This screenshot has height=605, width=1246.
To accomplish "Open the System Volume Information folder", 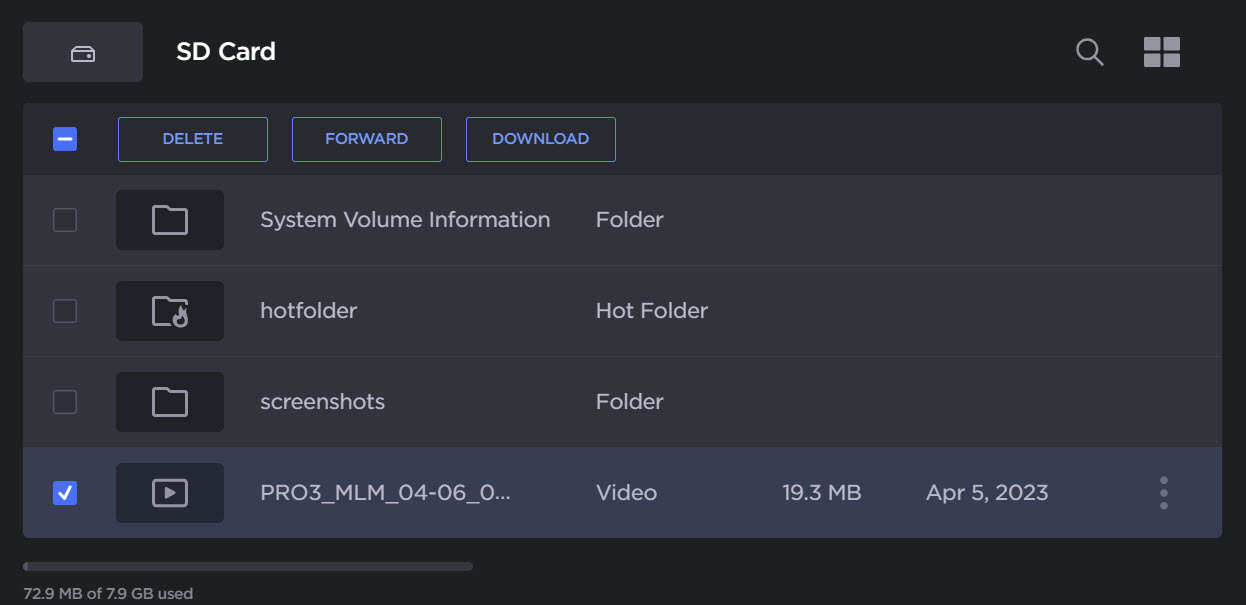I will tap(405, 219).
